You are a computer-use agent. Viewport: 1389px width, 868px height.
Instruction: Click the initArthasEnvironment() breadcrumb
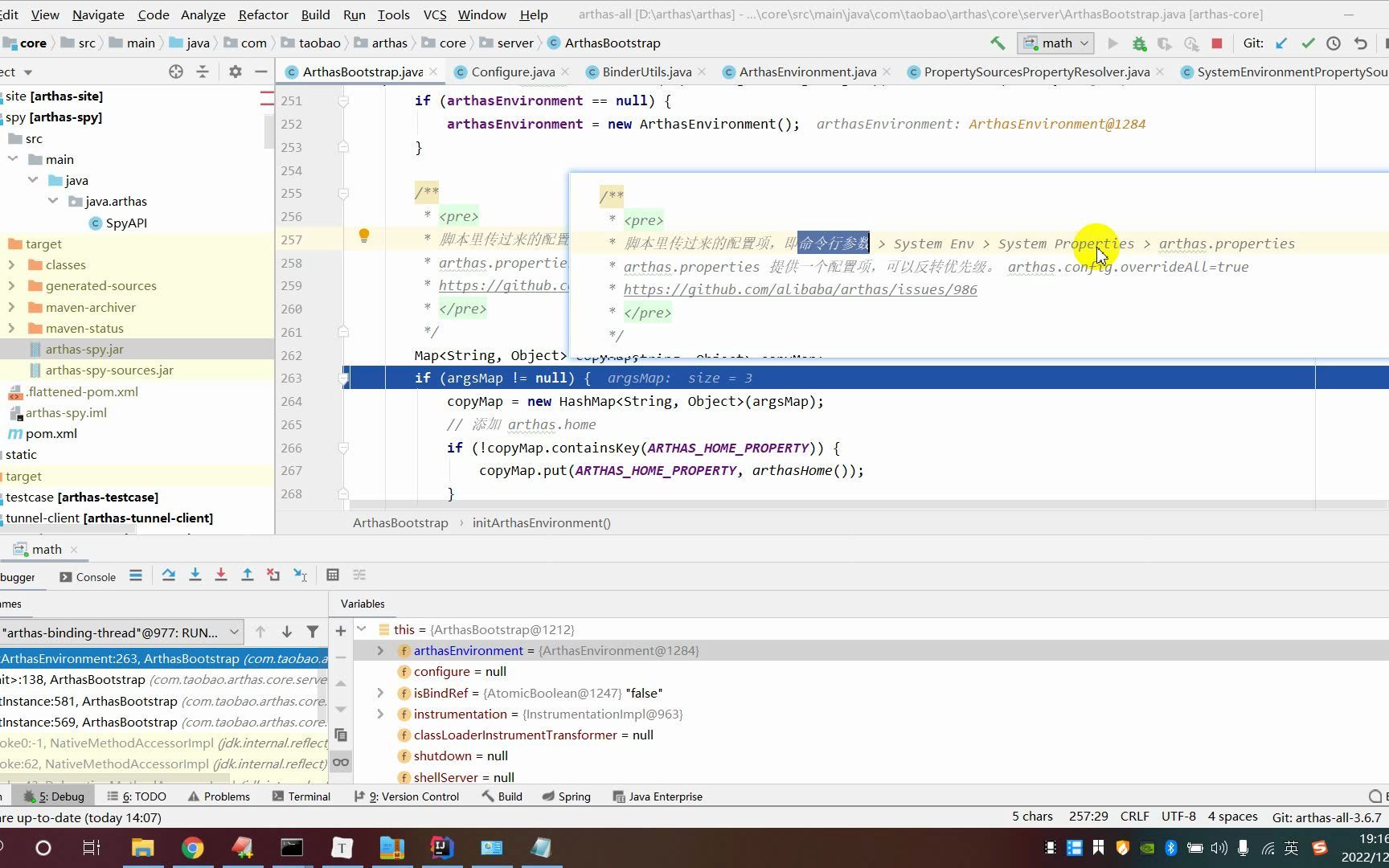pos(541,522)
